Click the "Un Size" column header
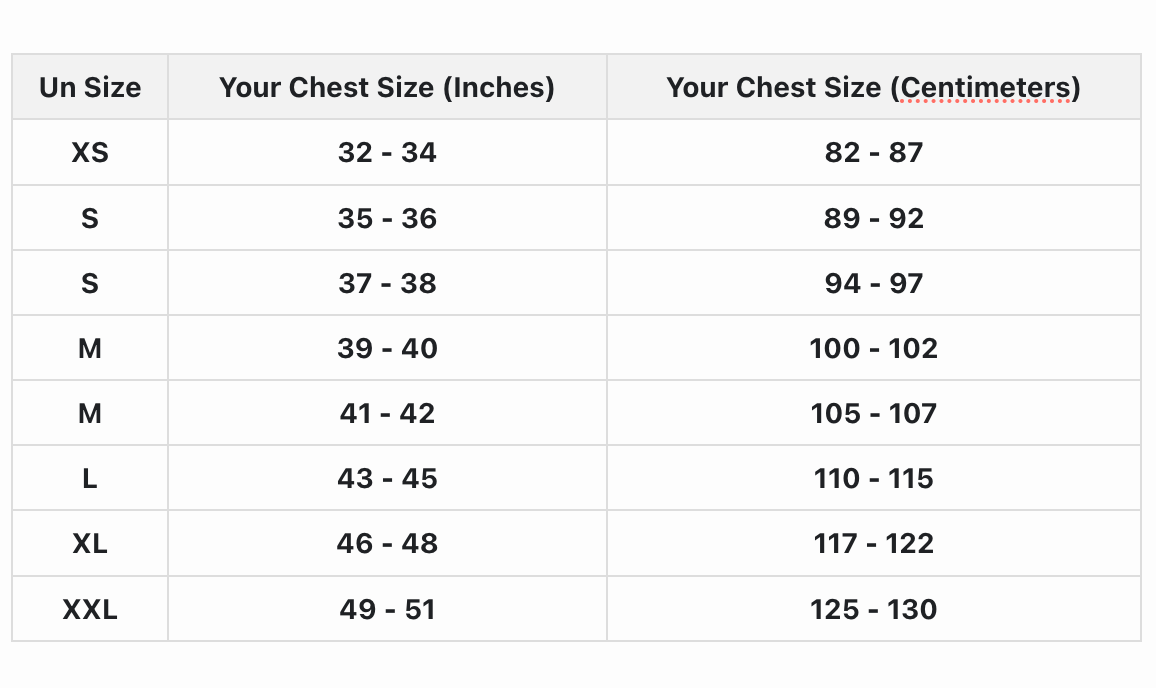The width and height of the screenshot is (1156, 688). tap(90, 88)
